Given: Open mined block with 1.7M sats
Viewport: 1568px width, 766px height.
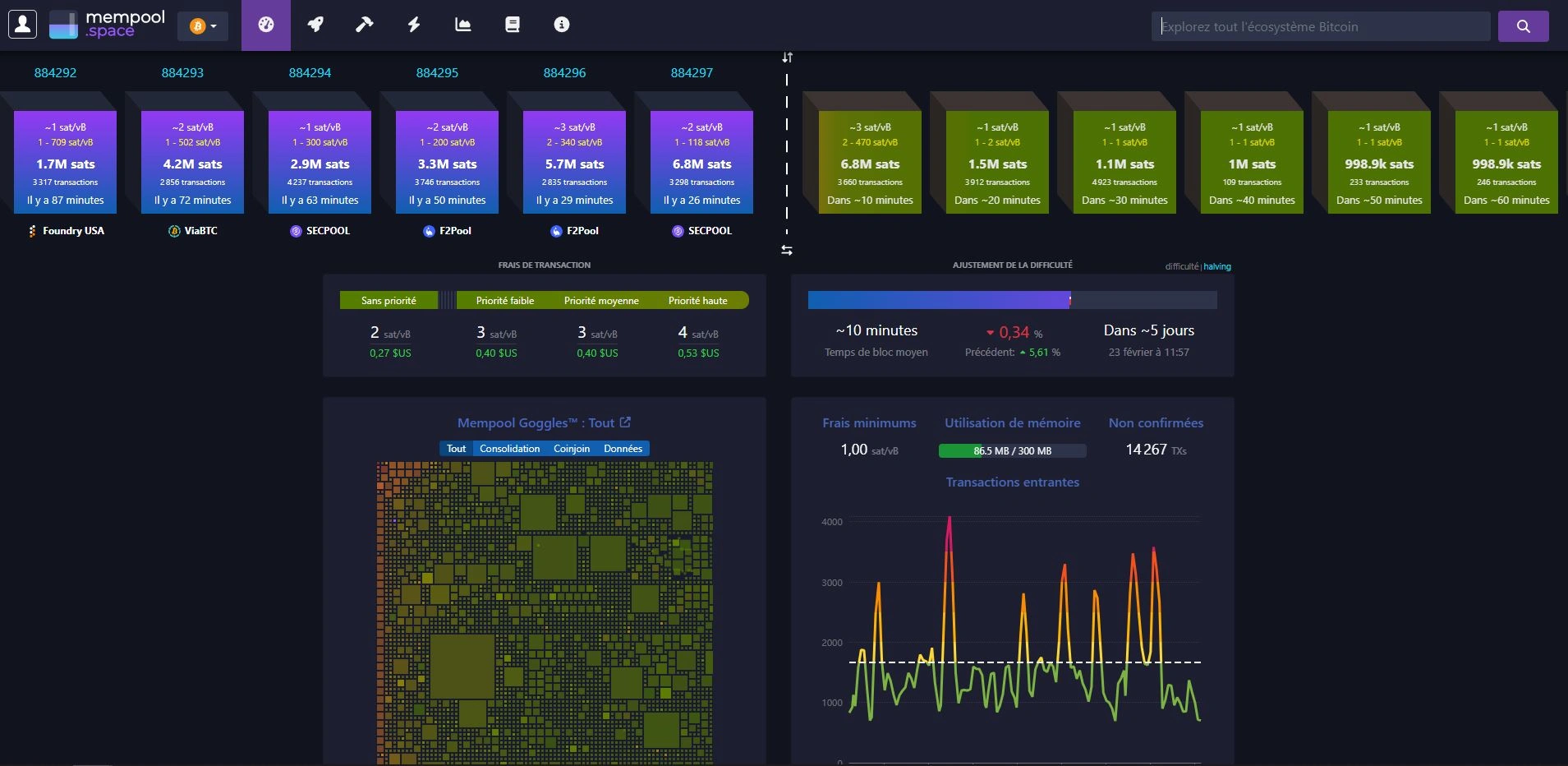Looking at the screenshot, I should (x=66, y=163).
